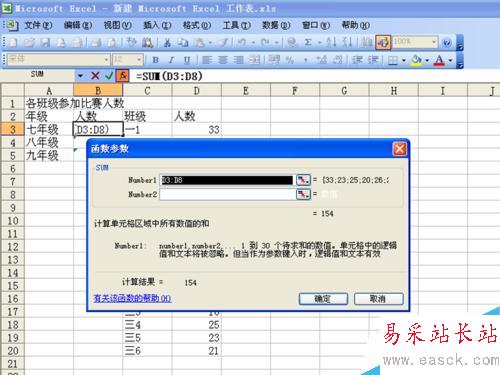Click the Fill Color bucket swatch
The image size is (500, 375).
click(416, 60)
